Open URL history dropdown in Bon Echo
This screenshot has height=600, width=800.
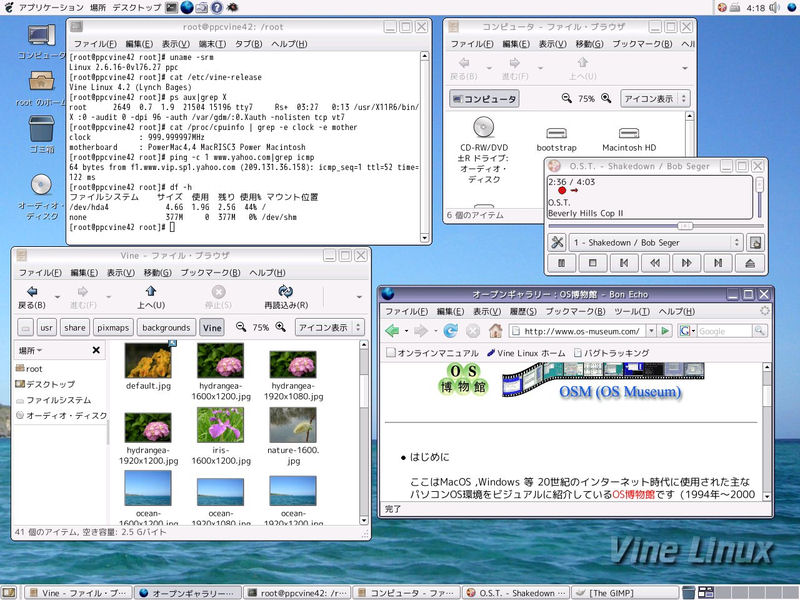[x=652, y=331]
